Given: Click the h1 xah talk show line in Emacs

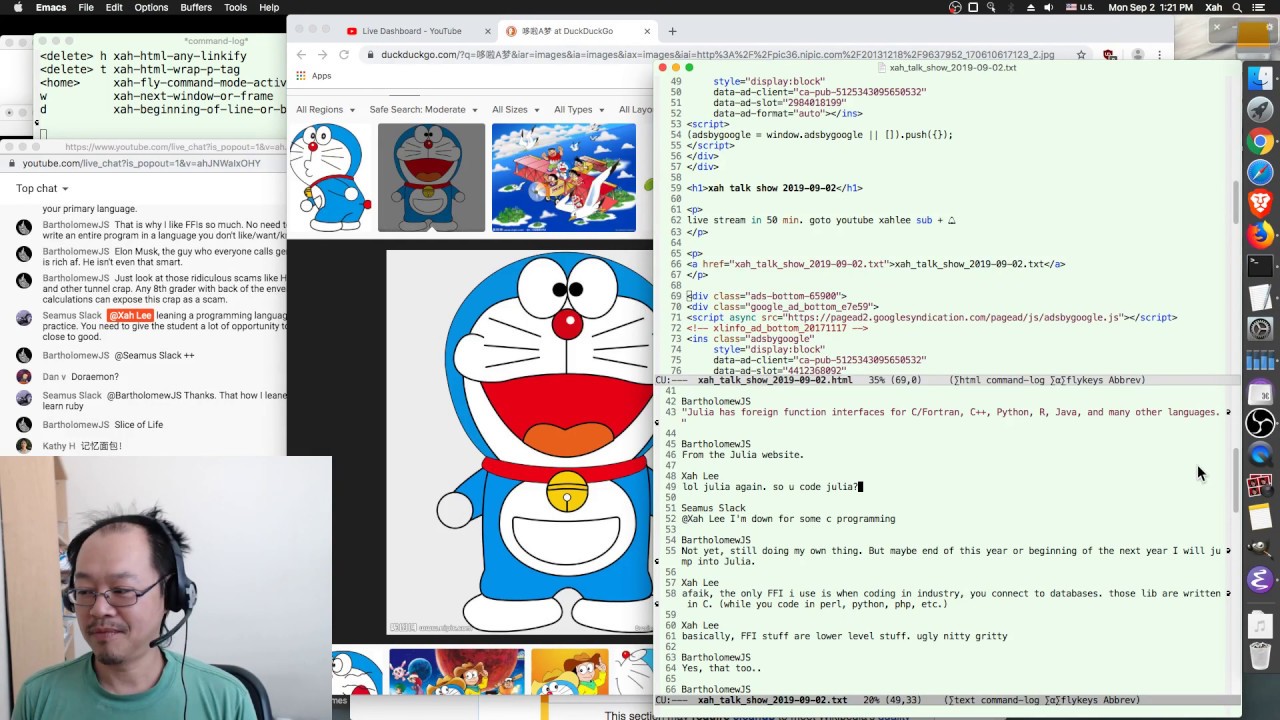Looking at the screenshot, I should pos(774,188).
